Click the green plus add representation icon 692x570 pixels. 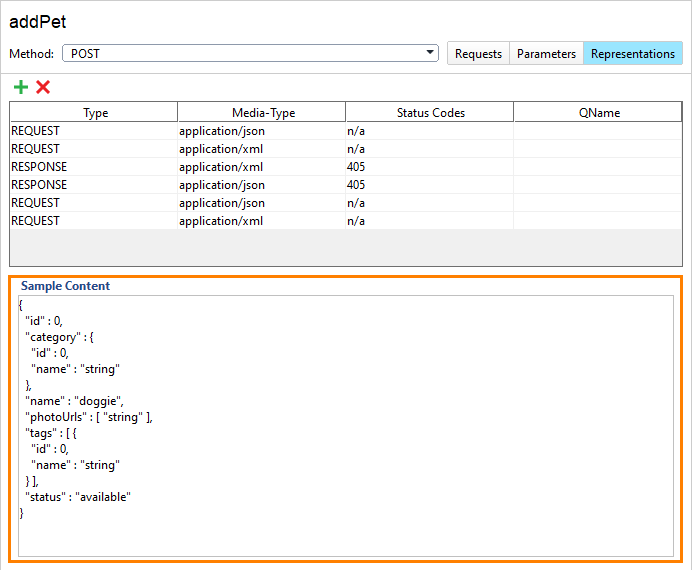[21, 87]
